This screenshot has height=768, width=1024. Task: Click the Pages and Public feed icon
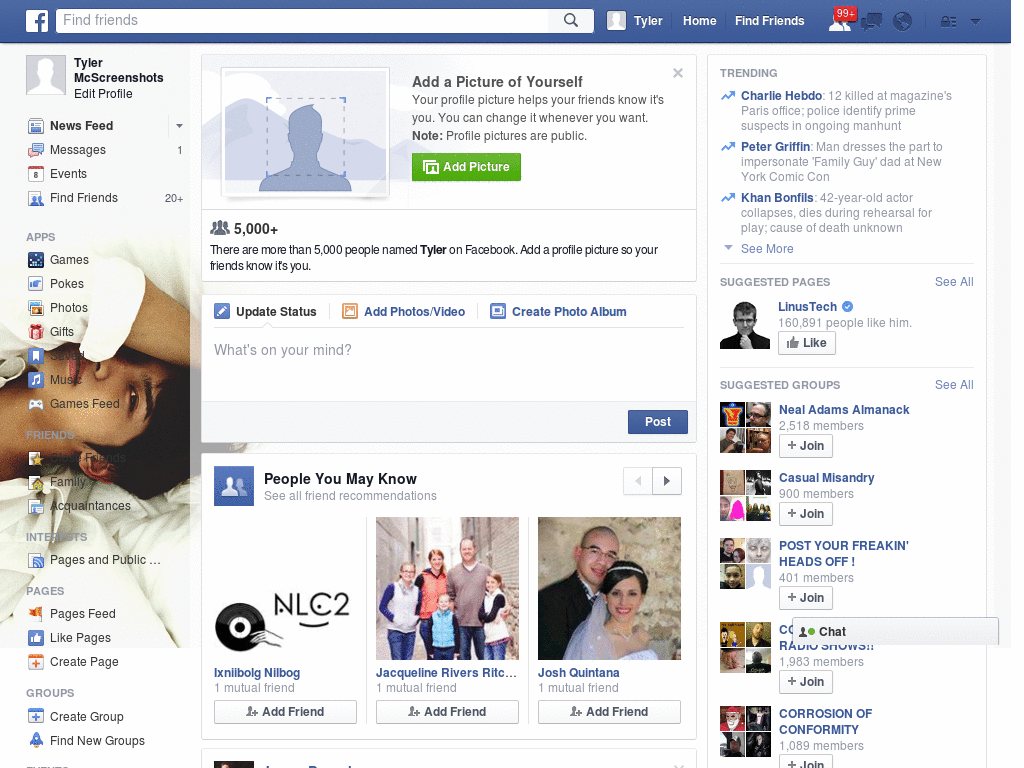(x=36, y=560)
